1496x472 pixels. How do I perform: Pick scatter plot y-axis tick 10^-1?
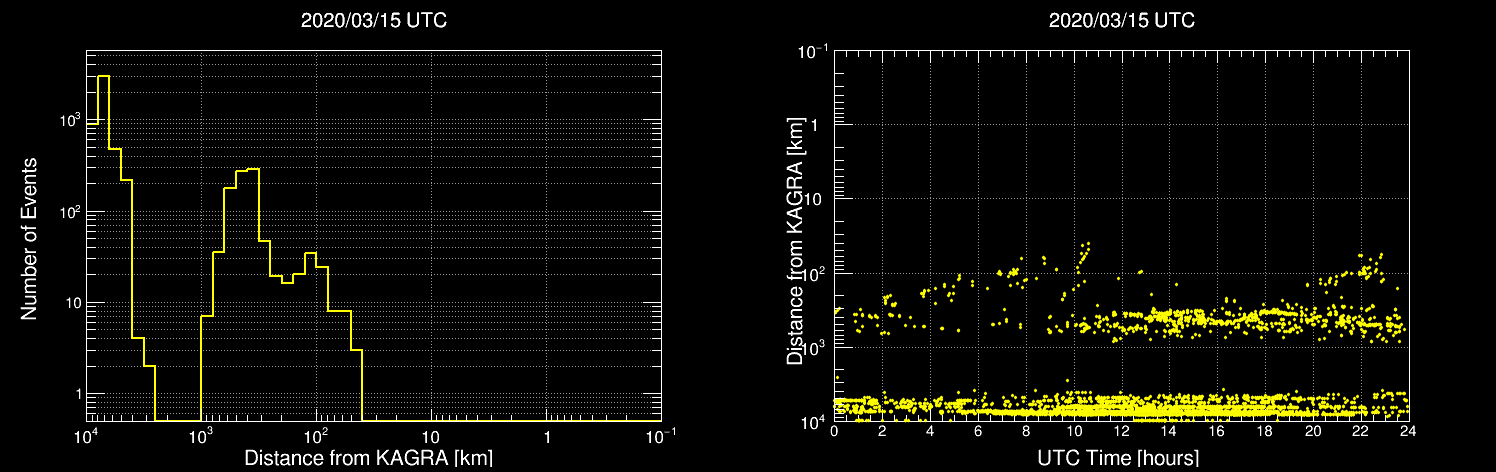pos(814,49)
